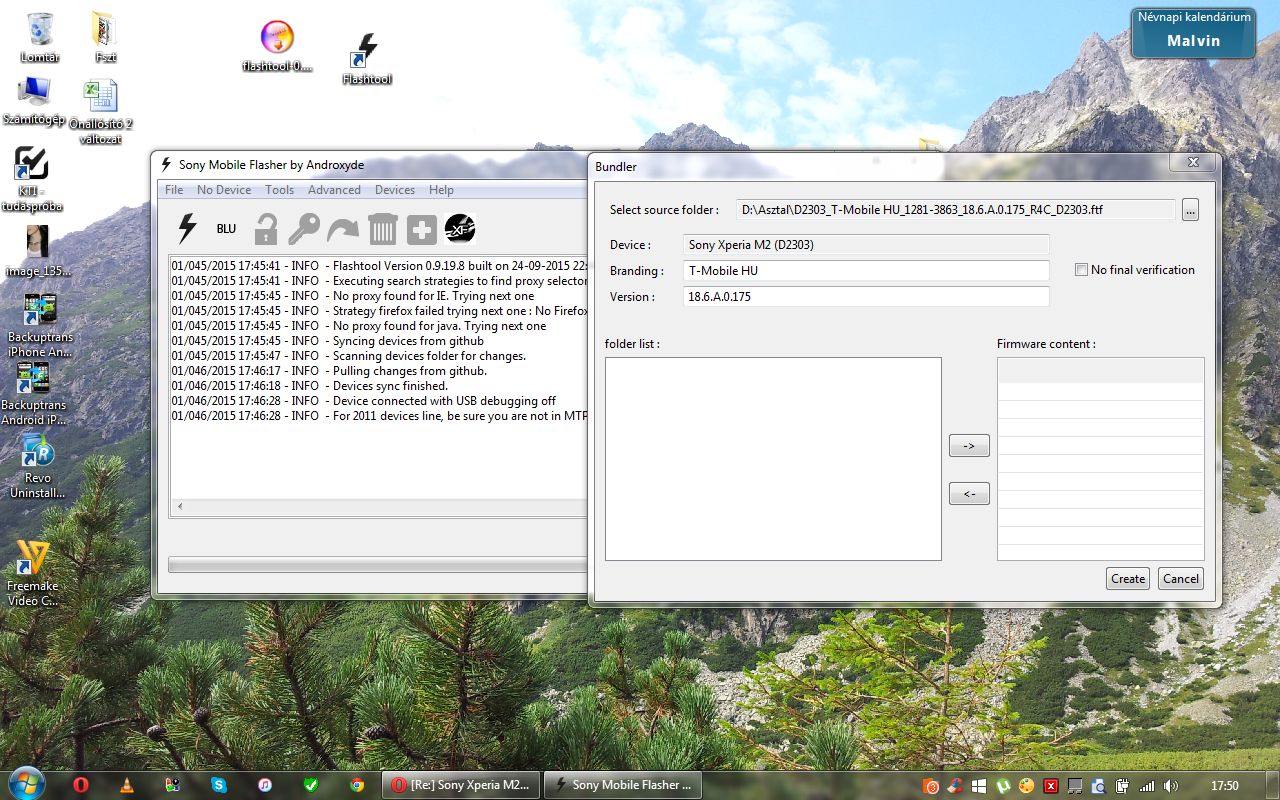This screenshot has height=800, width=1280.
Task: Click the volume speaker tray icon
Action: pos(1170,786)
